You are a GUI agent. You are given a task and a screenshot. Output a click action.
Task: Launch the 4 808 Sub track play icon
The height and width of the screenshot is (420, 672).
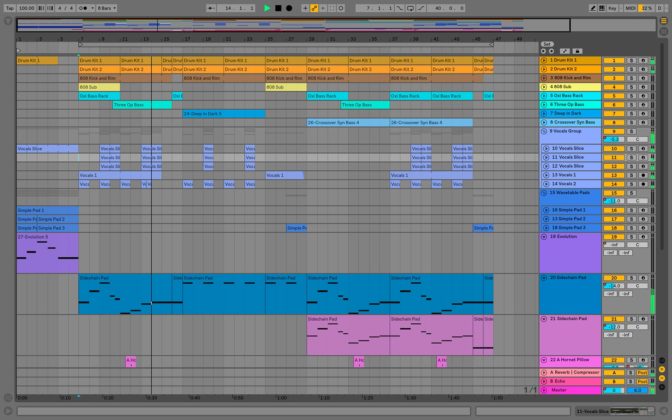(x=544, y=87)
